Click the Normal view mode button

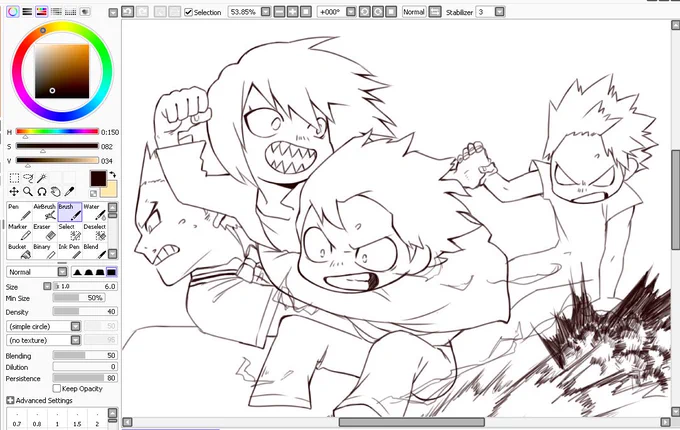click(414, 12)
